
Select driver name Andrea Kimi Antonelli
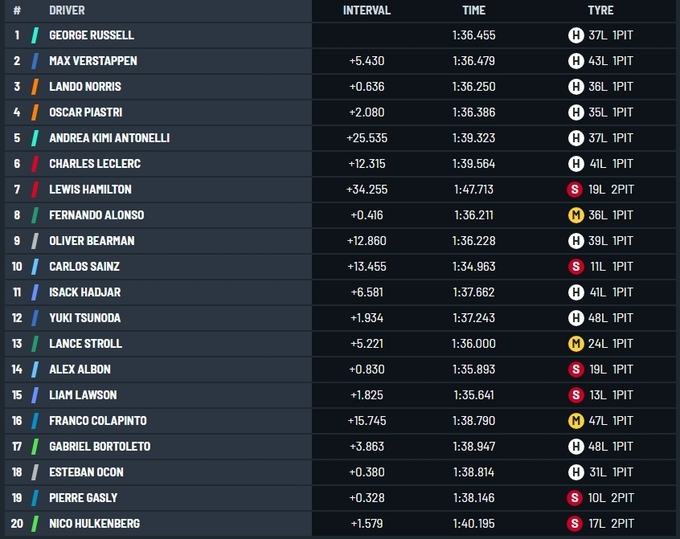tap(109, 138)
